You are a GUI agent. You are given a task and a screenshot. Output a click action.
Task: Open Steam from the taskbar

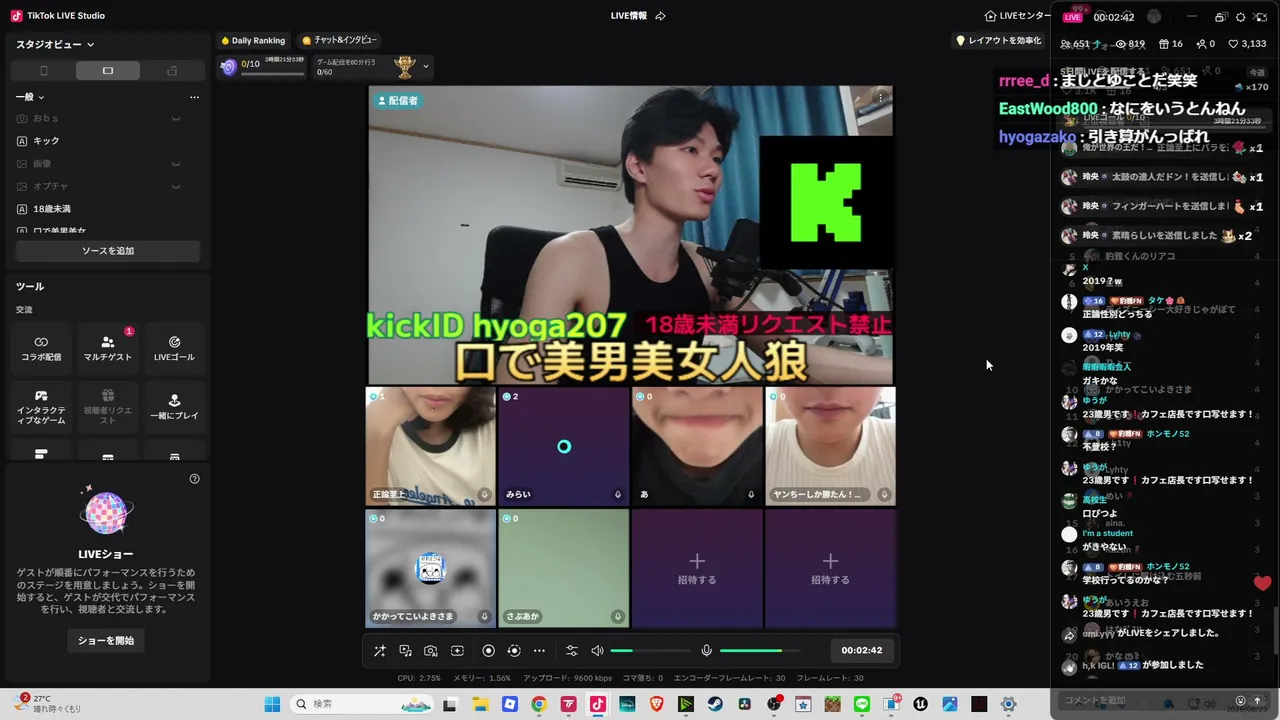pos(715,704)
